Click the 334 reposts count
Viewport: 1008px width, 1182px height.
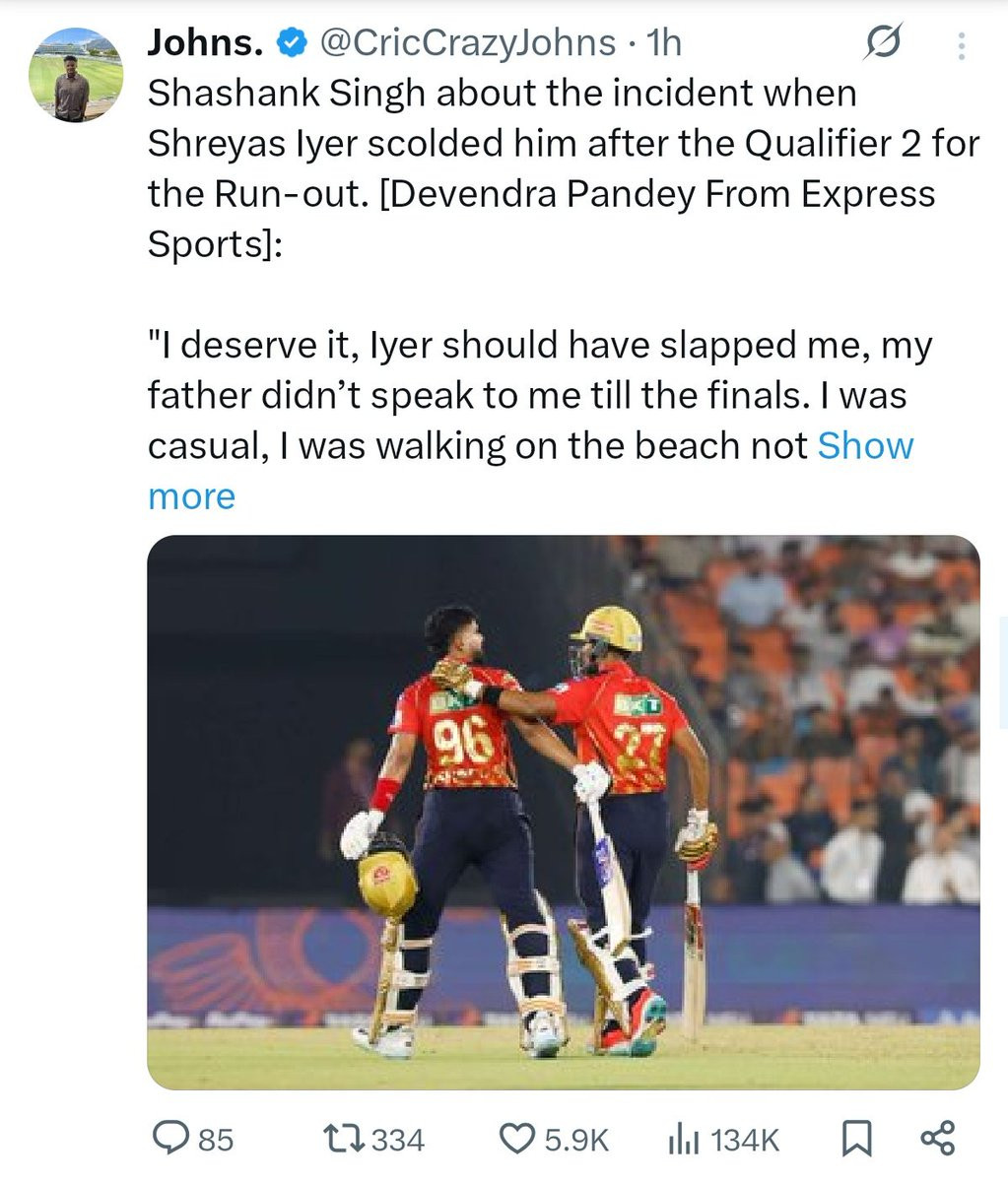point(399,1141)
